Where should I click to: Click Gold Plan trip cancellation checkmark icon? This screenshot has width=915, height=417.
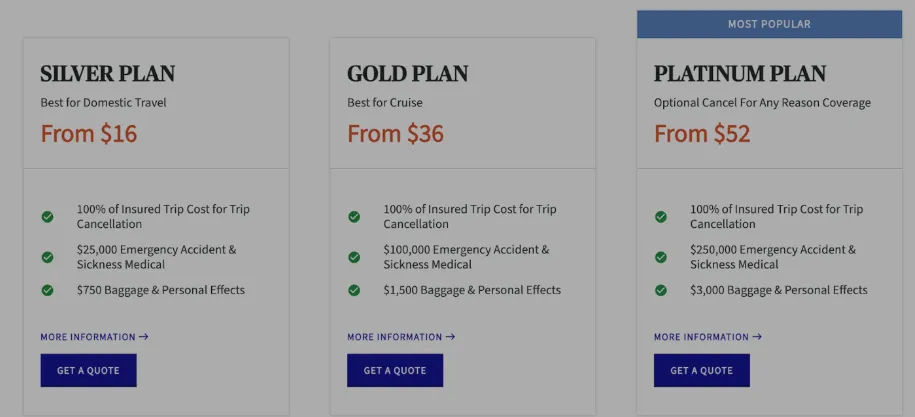[x=354, y=217]
